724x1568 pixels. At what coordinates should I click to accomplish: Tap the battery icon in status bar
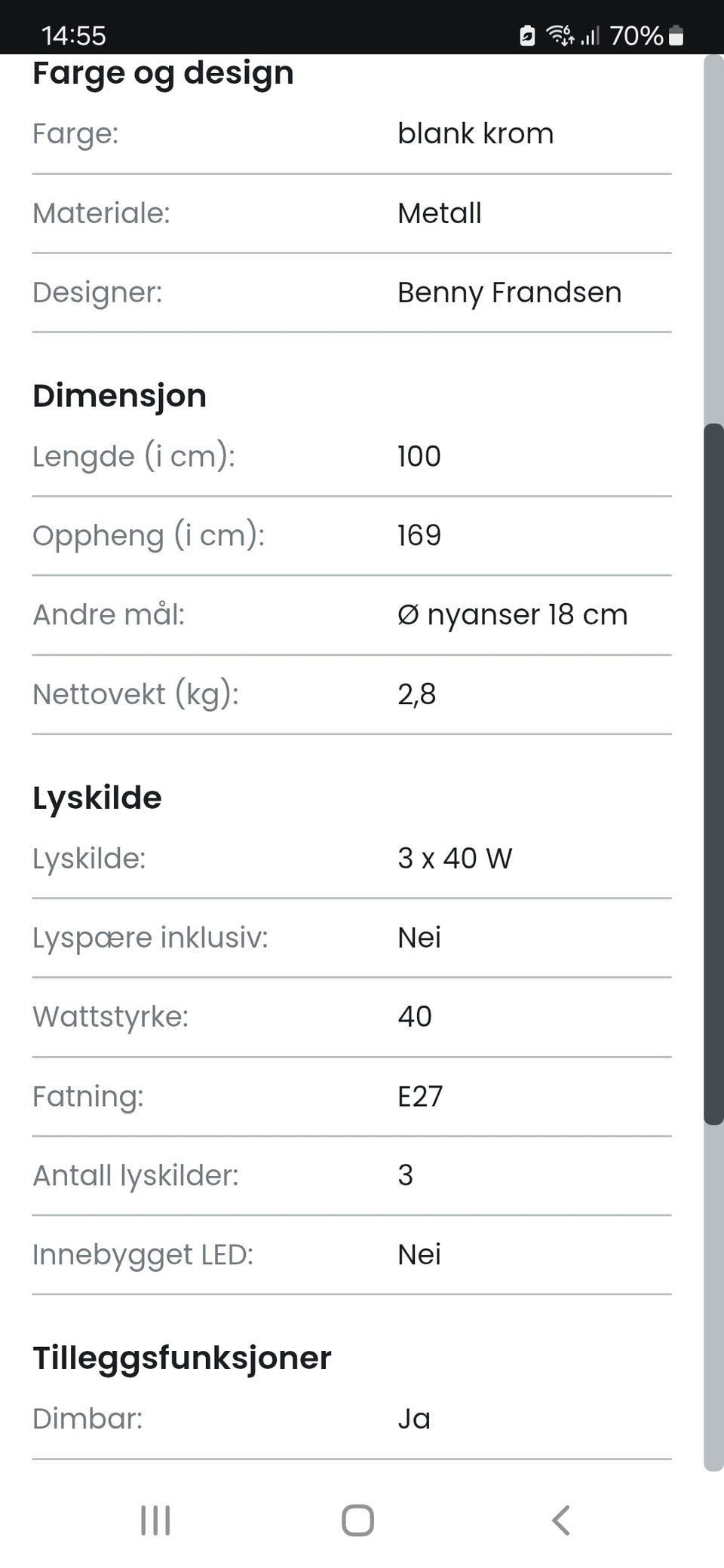(676, 35)
